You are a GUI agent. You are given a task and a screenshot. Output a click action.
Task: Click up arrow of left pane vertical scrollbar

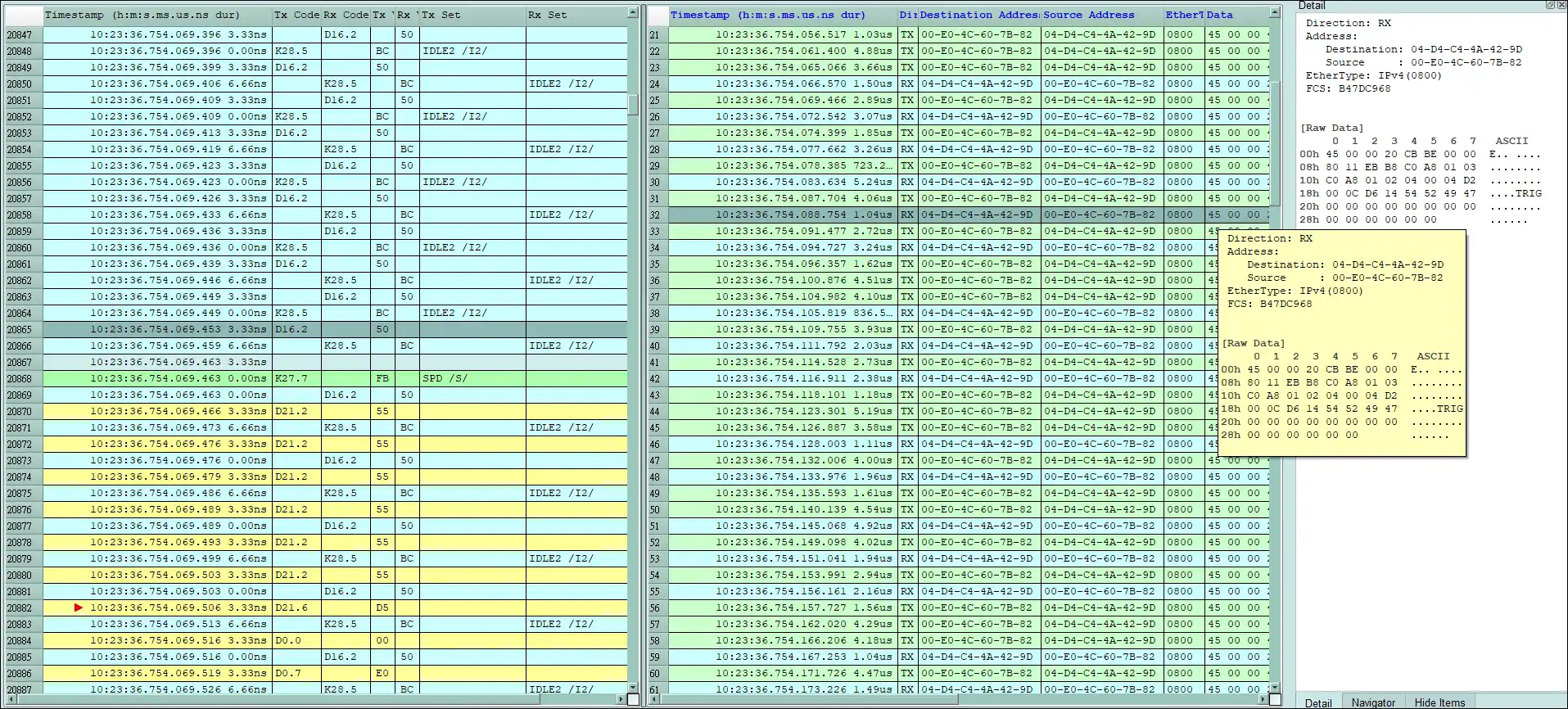(633, 13)
